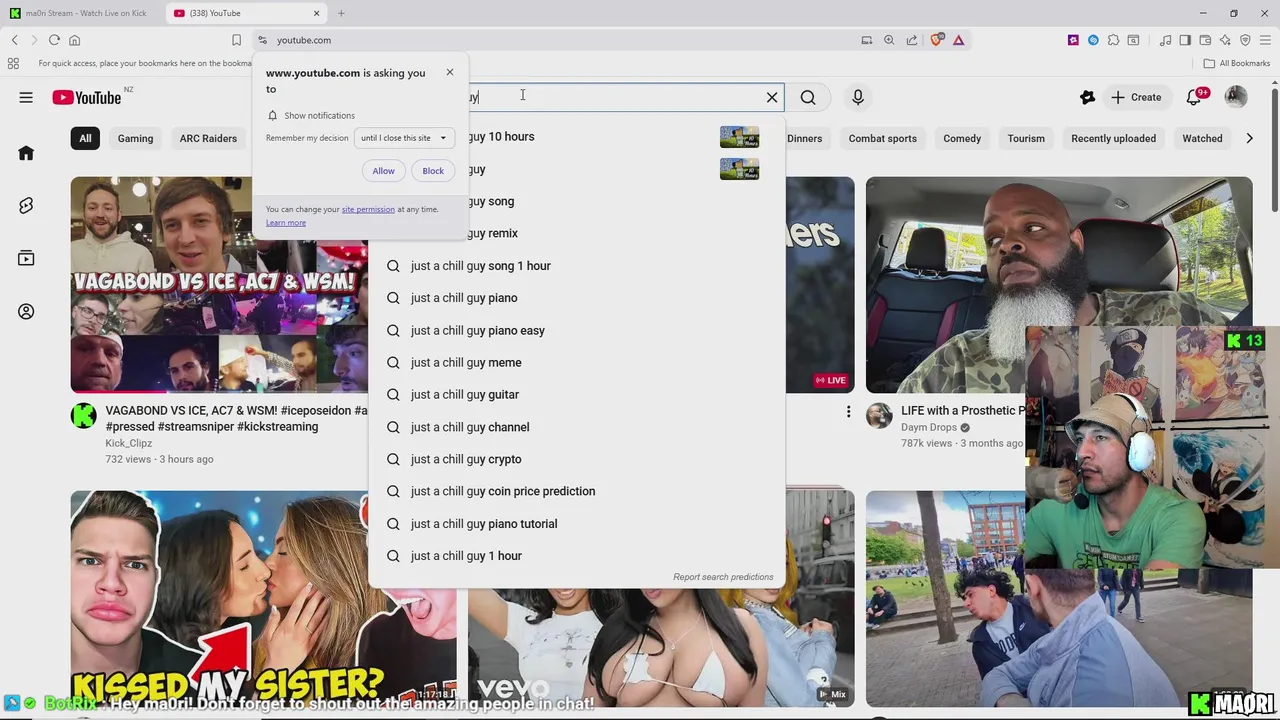Select the Watched filter chip
Screen dimensions: 1280x720
click(x=1202, y=138)
